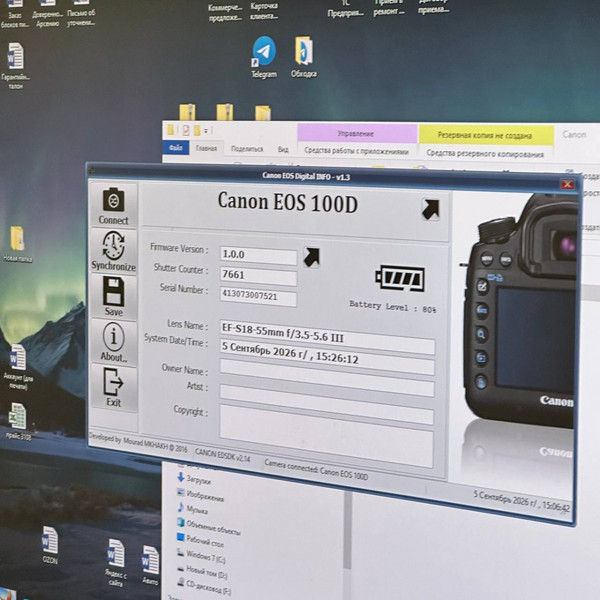Open the Яндекс с сайта document
The height and width of the screenshot is (600, 600).
click(x=116, y=562)
